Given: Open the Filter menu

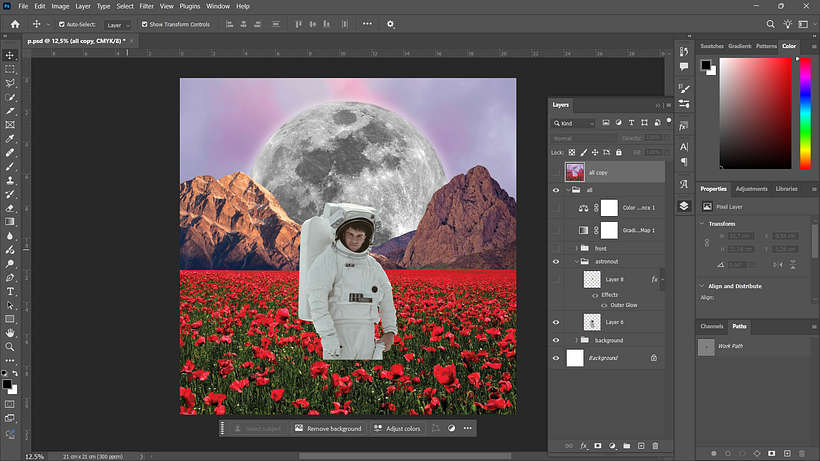Looking at the screenshot, I should 146,6.
